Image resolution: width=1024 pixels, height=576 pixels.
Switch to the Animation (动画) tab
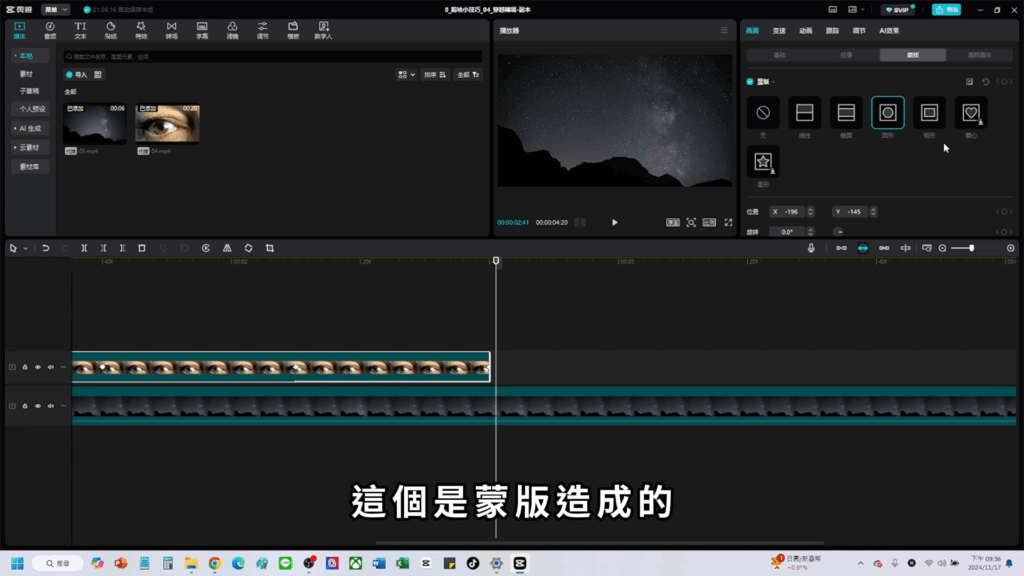tap(806, 31)
